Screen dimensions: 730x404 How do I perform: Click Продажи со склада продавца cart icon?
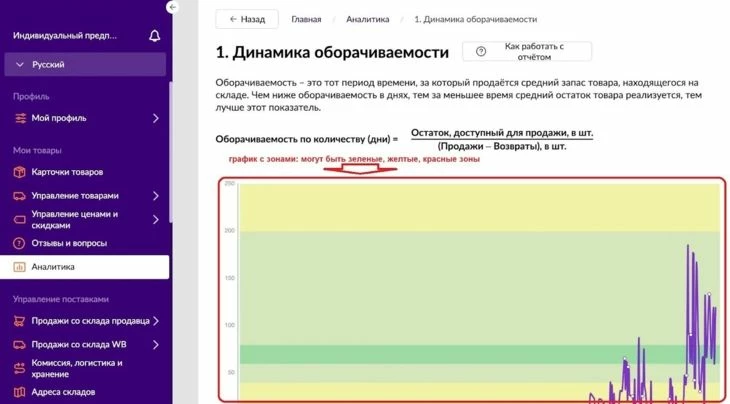point(19,321)
